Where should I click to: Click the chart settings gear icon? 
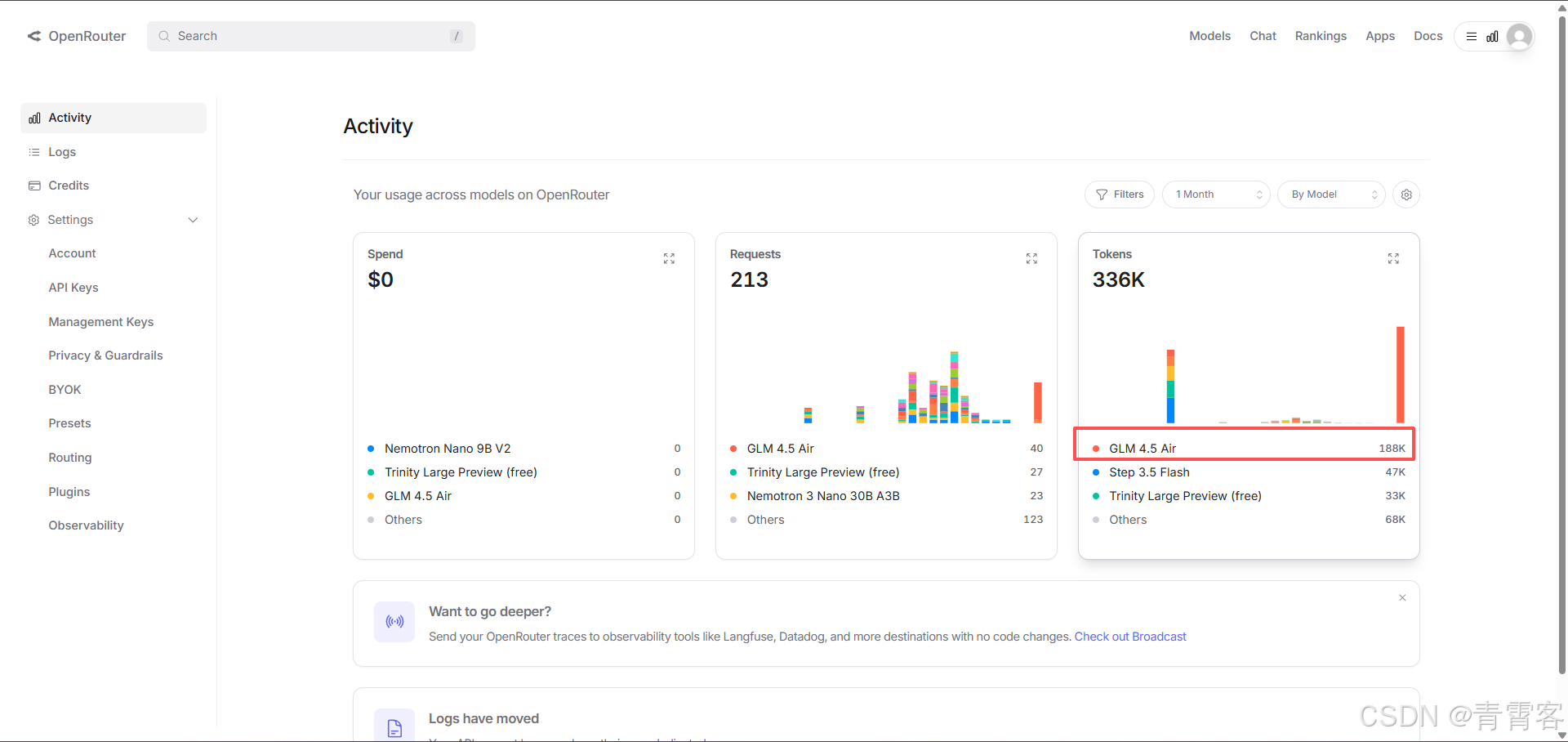1406,194
